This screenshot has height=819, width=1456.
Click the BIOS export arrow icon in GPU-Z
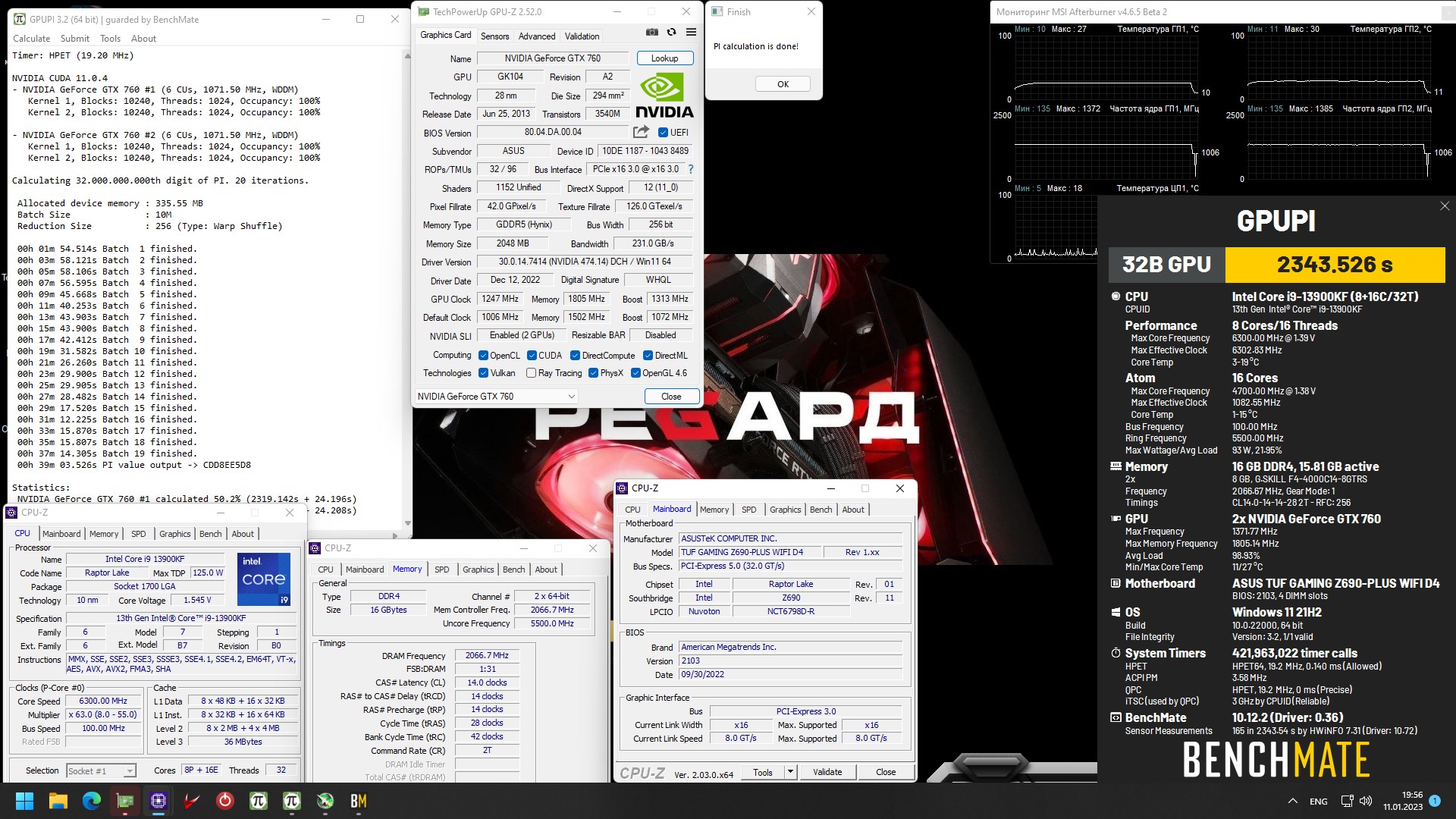point(641,132)
